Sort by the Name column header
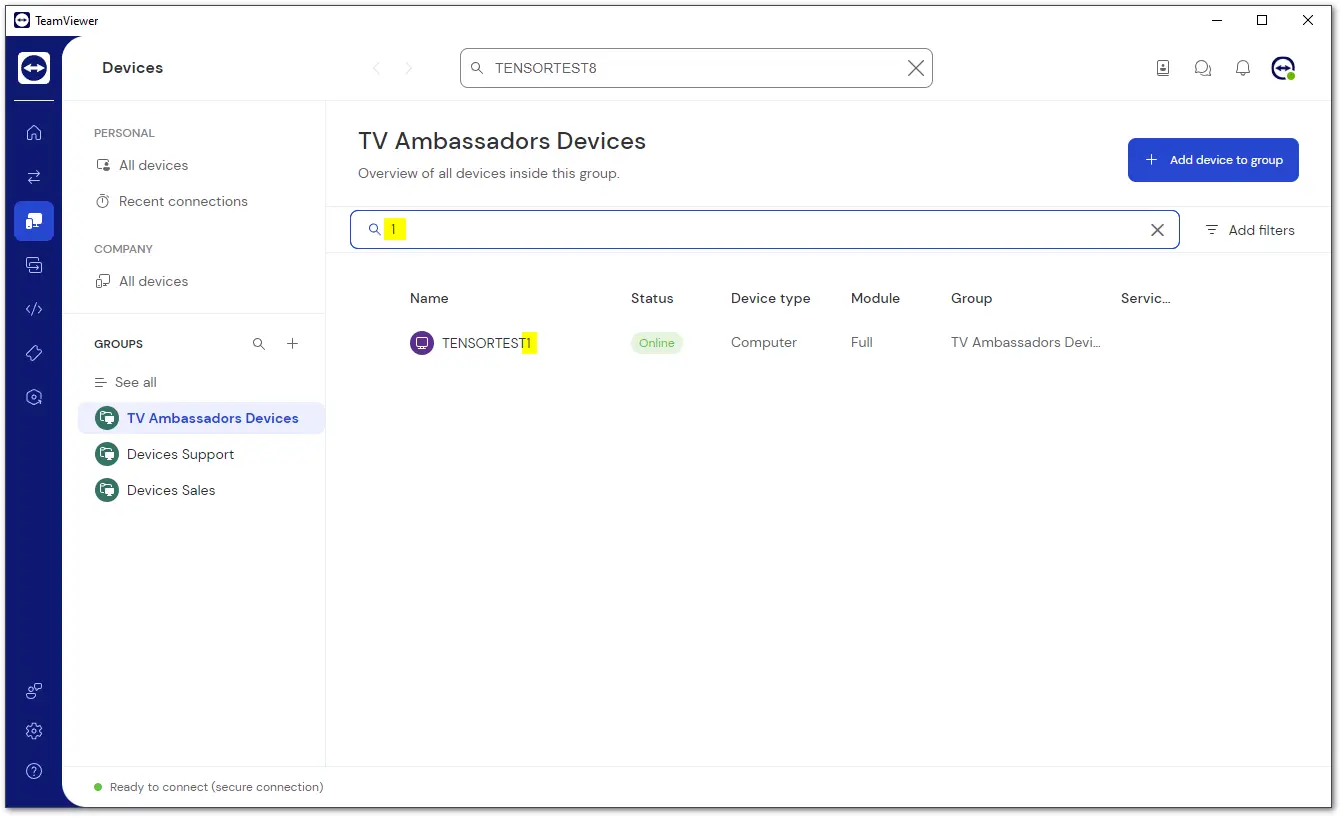This screenshot has width=1341, height=817. [x=429, y=298]
